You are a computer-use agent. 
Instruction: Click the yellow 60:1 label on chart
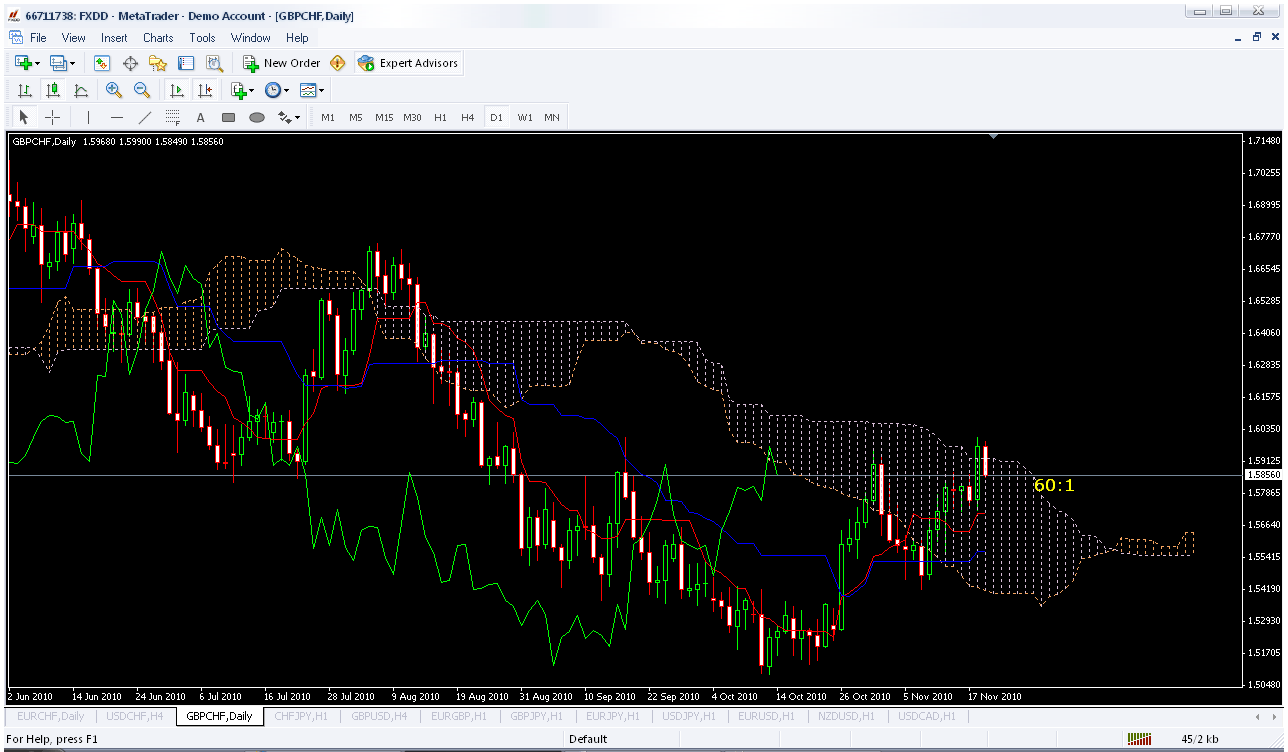1054,485
